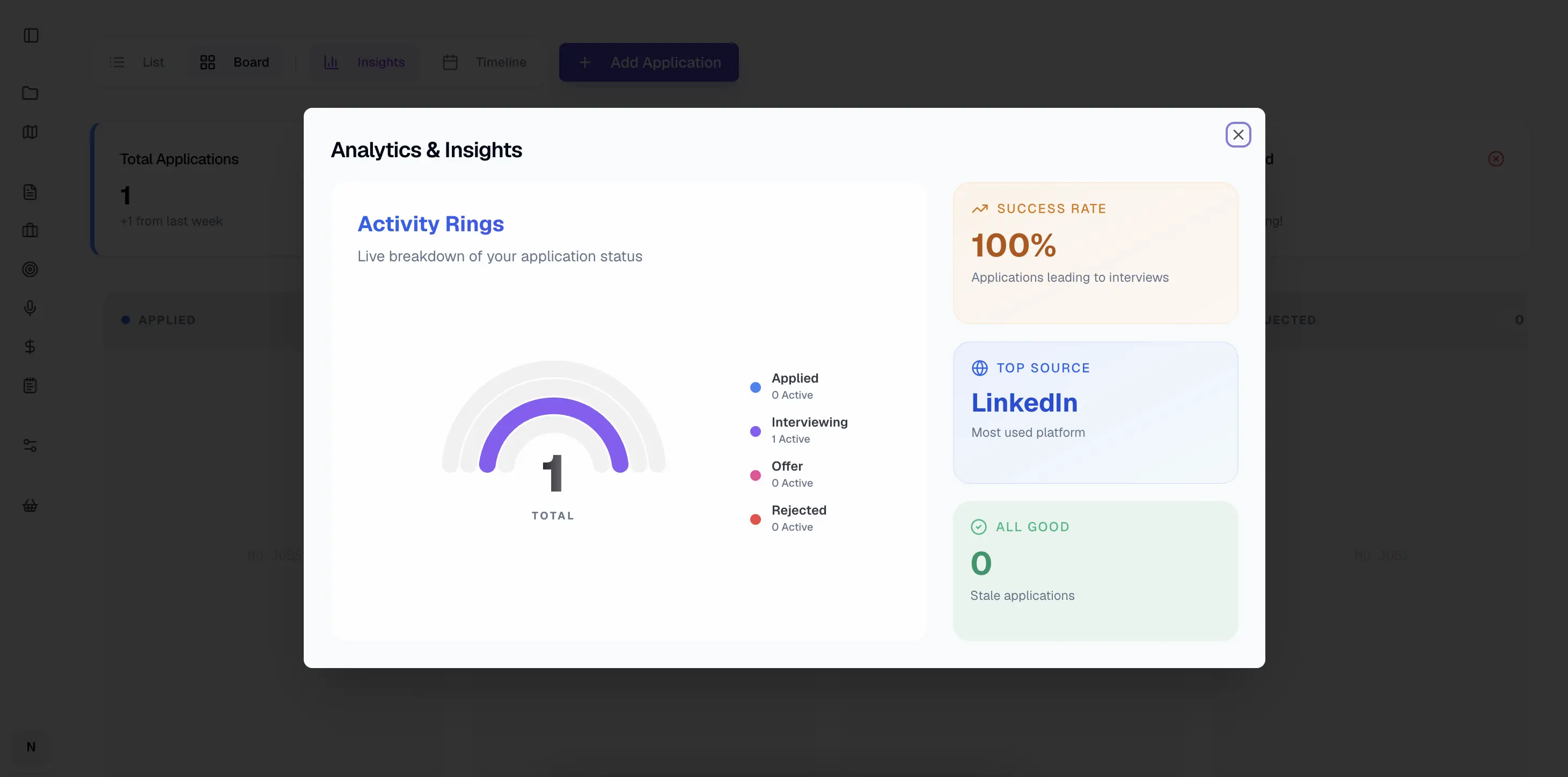Screen dimensions: 1568x777
Task: Open the document icon in sidebar
Action: 30,192
